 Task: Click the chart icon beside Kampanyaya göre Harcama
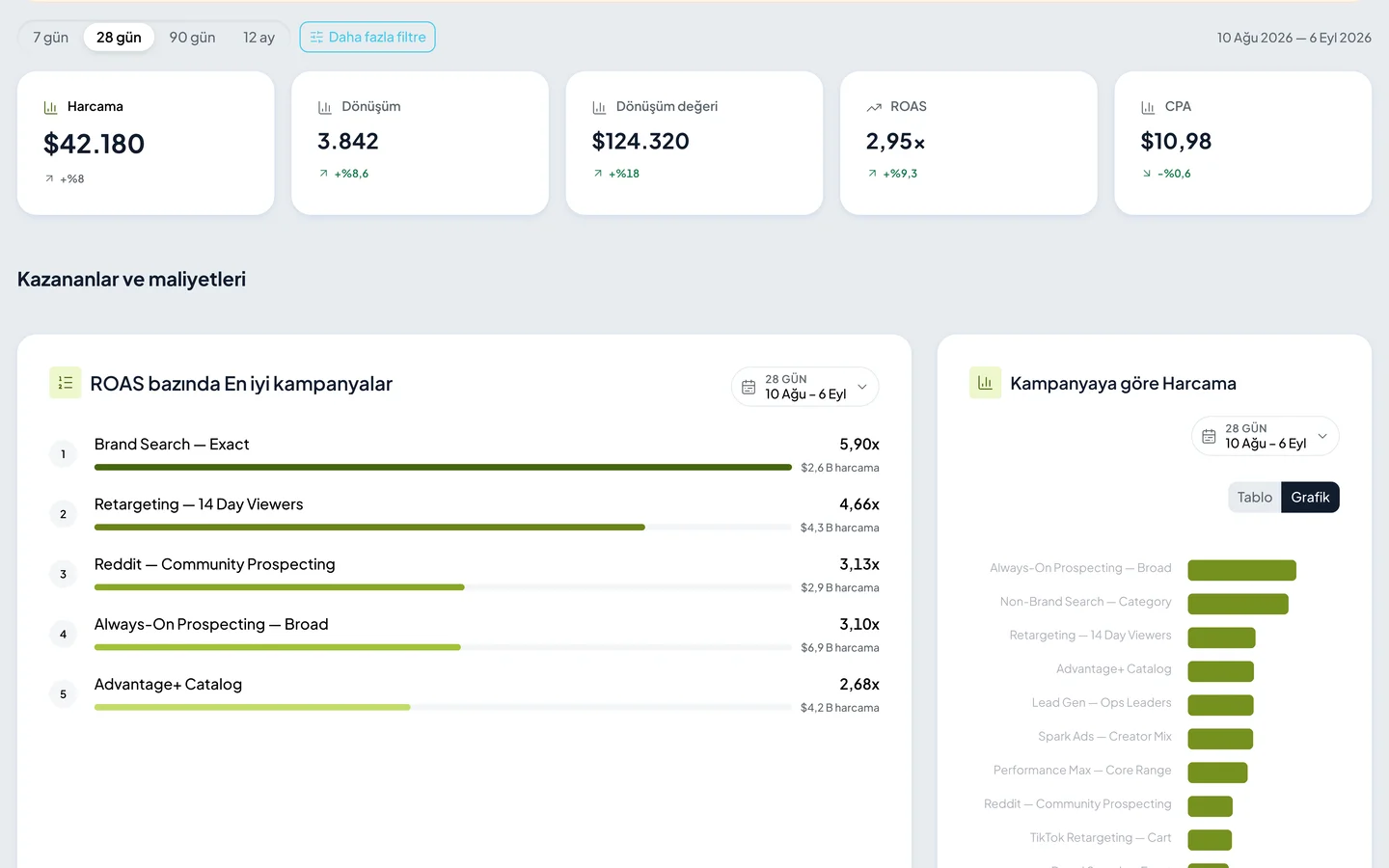click(x=985, y=383)
